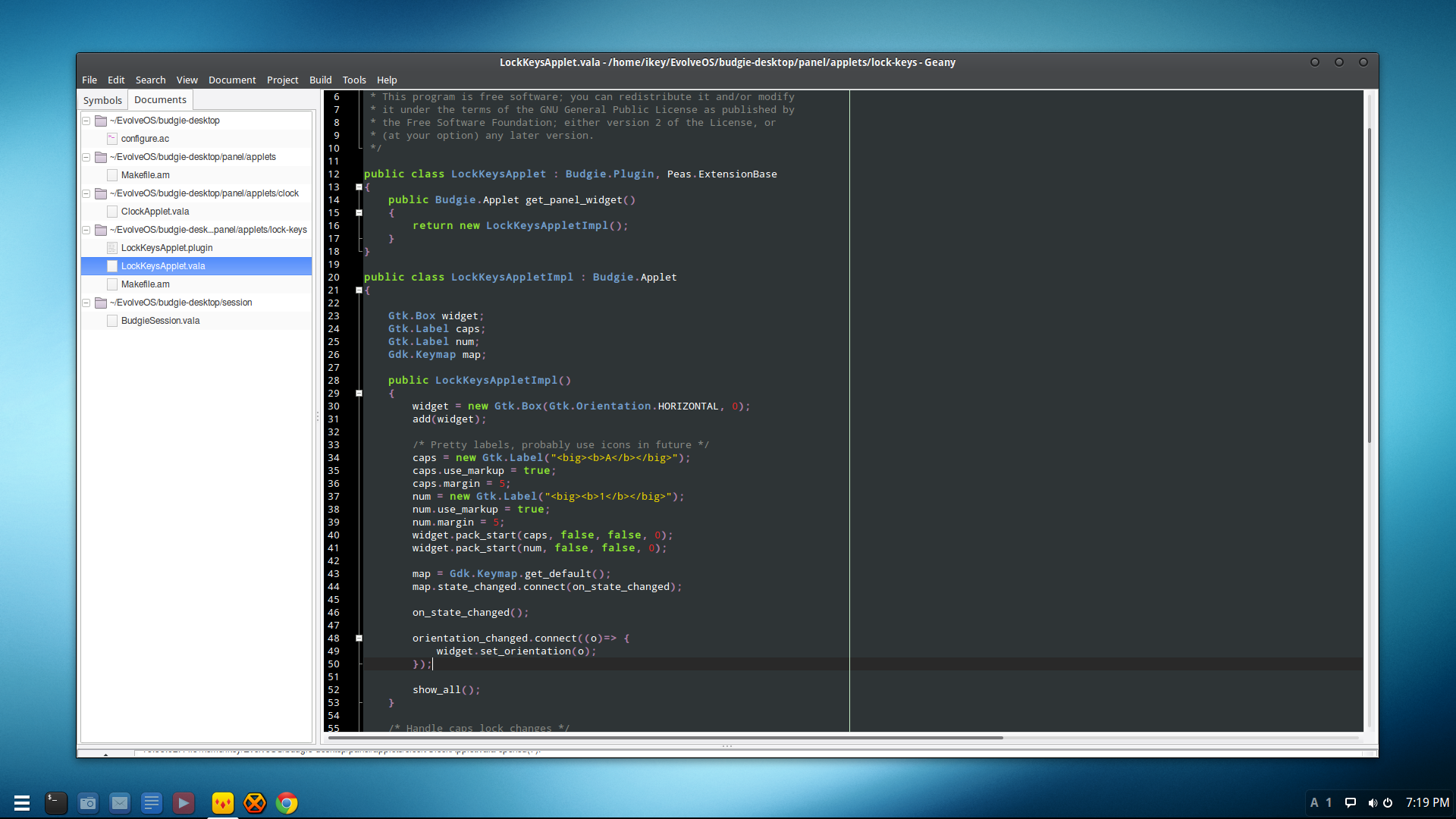
Task: Launch the media player panel icon
Action: click(184, 803)
